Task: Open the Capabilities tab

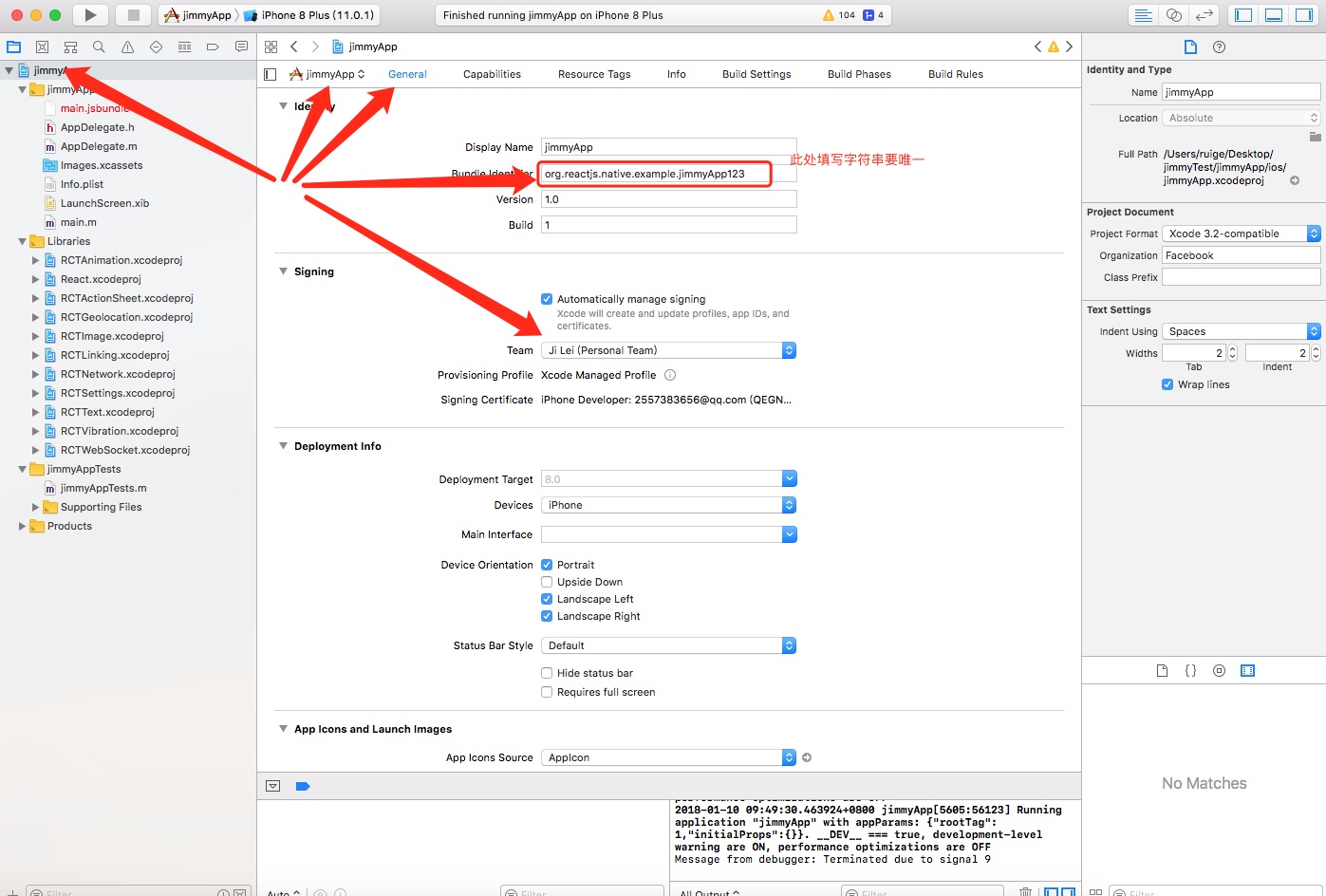Action: click(492, 73)
